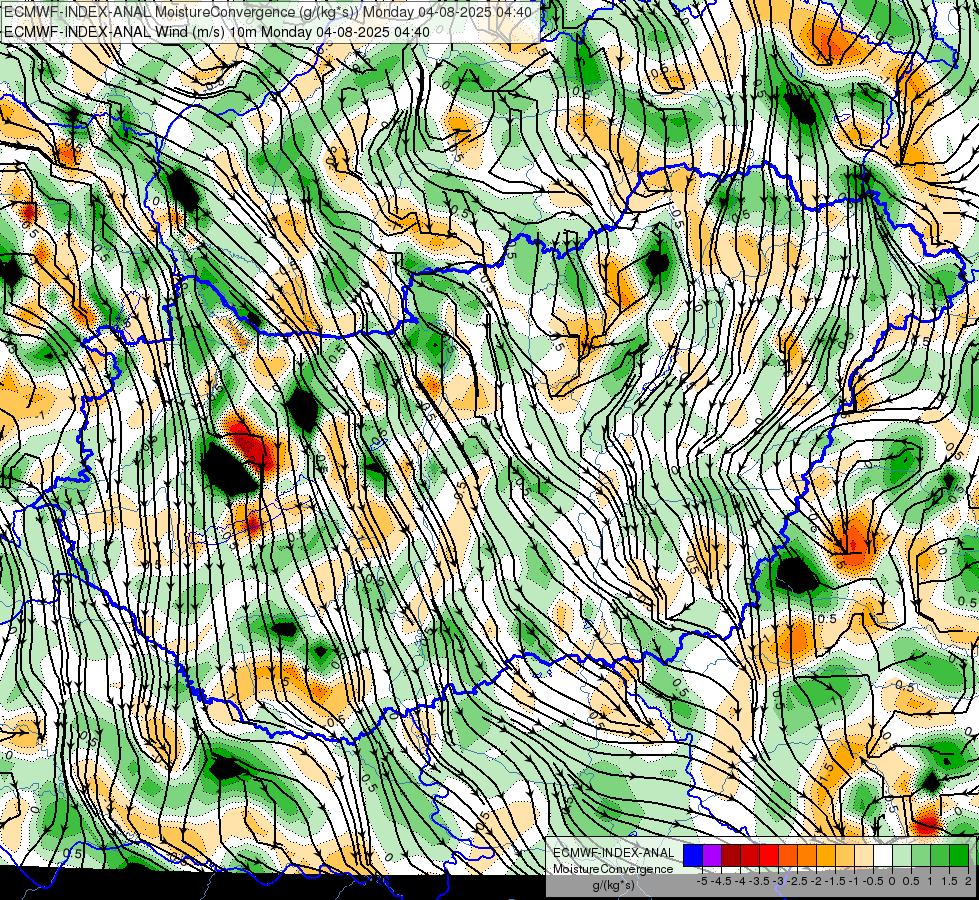Click the legend tick label -2.5
This screenshot has width=979, height=900.
(x=797, y=881)
